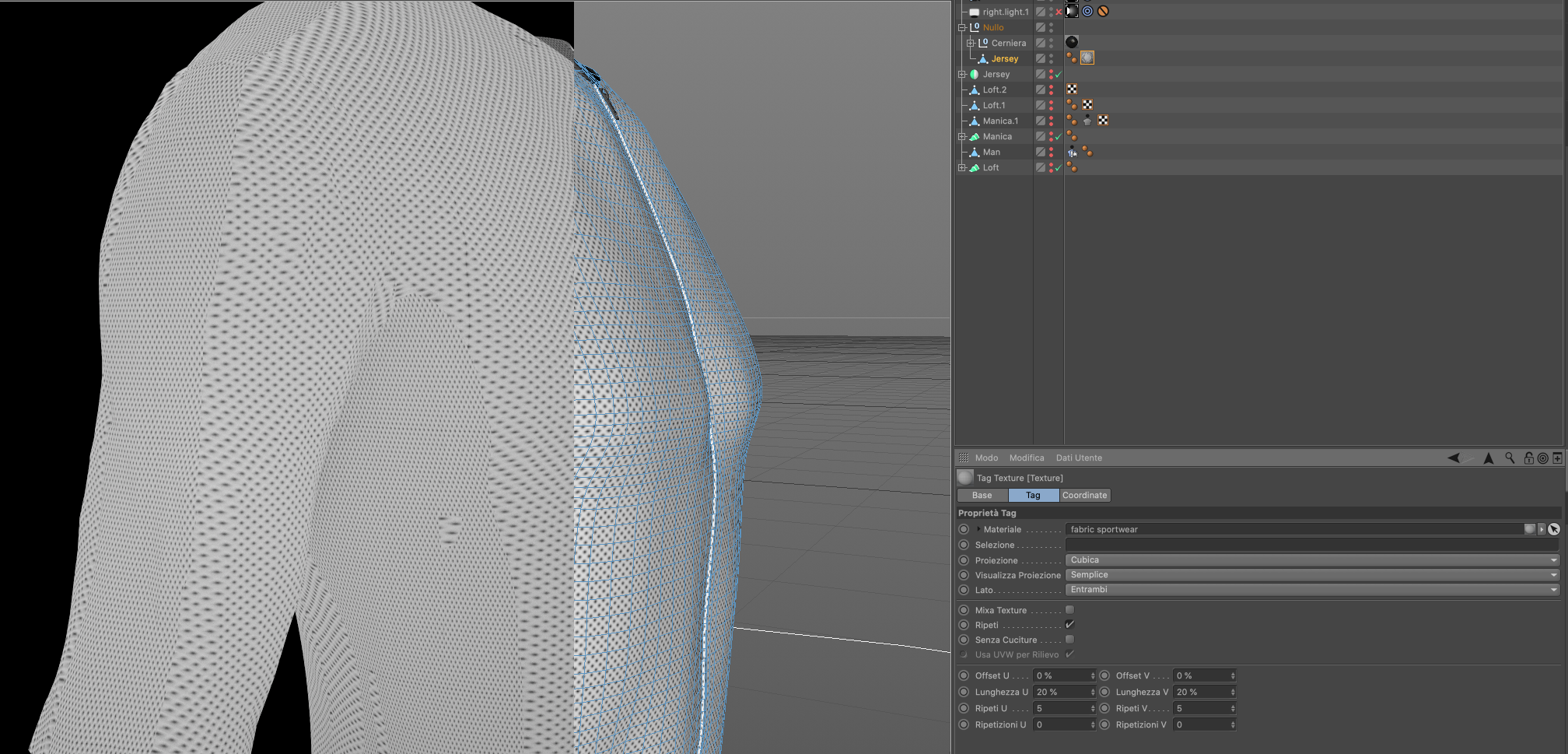Click the Ripeti U stepper arrows
This screenshot has height=754, width=1568.
(x=1093, y=708)
